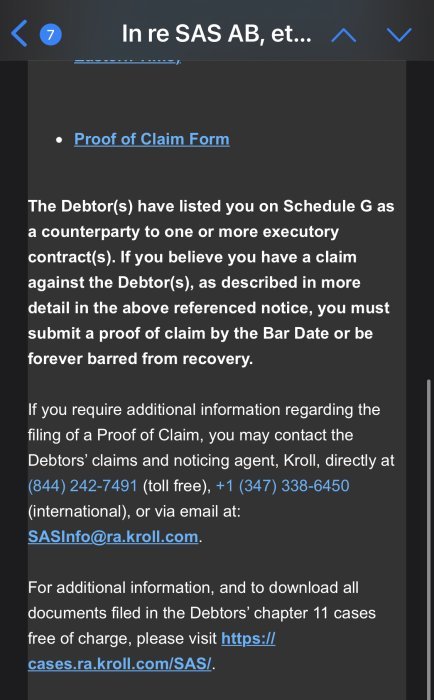
Task: Open the Proof of Claim Form link
Action: click(x=152, y=139)
